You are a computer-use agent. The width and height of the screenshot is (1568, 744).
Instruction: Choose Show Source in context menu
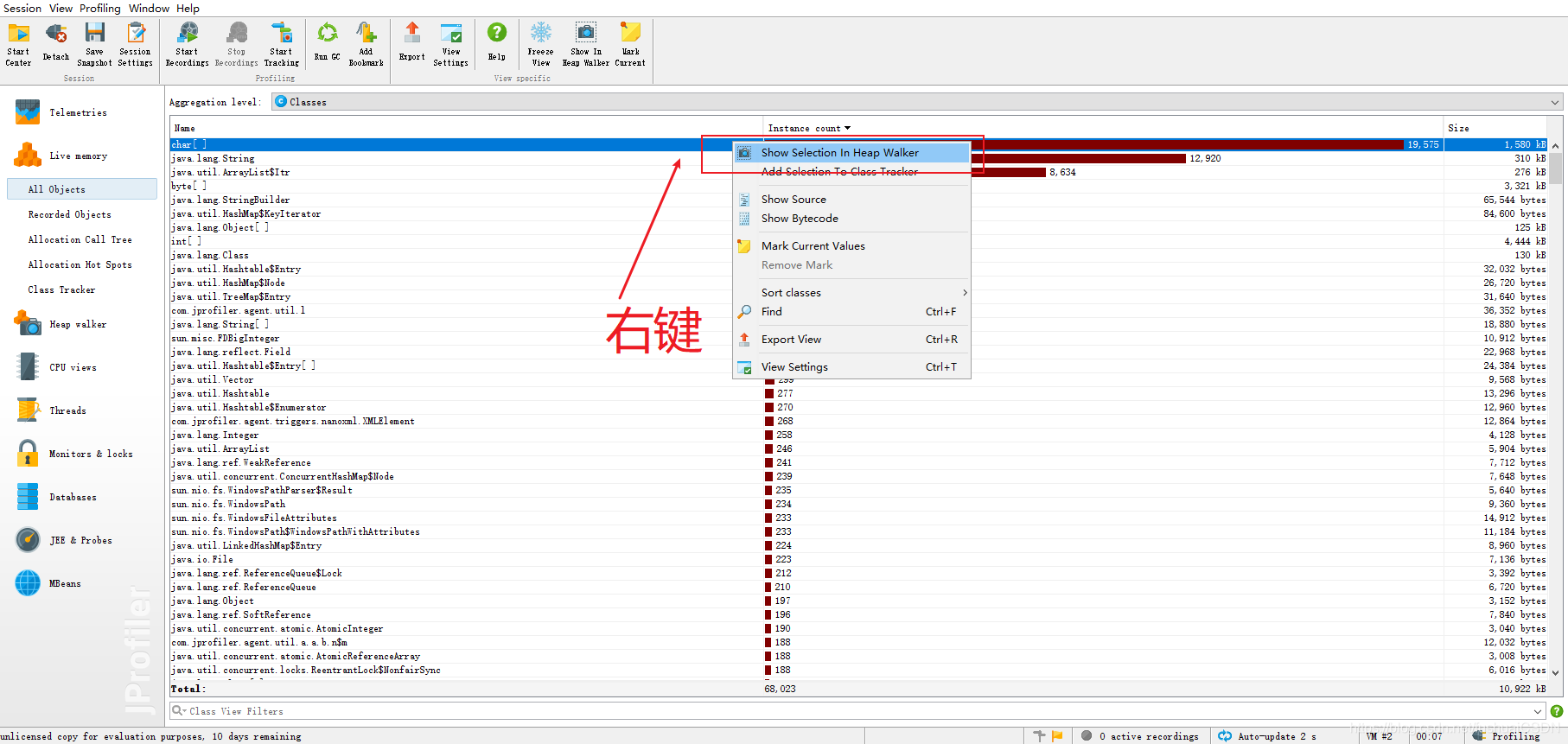(851, 200)
